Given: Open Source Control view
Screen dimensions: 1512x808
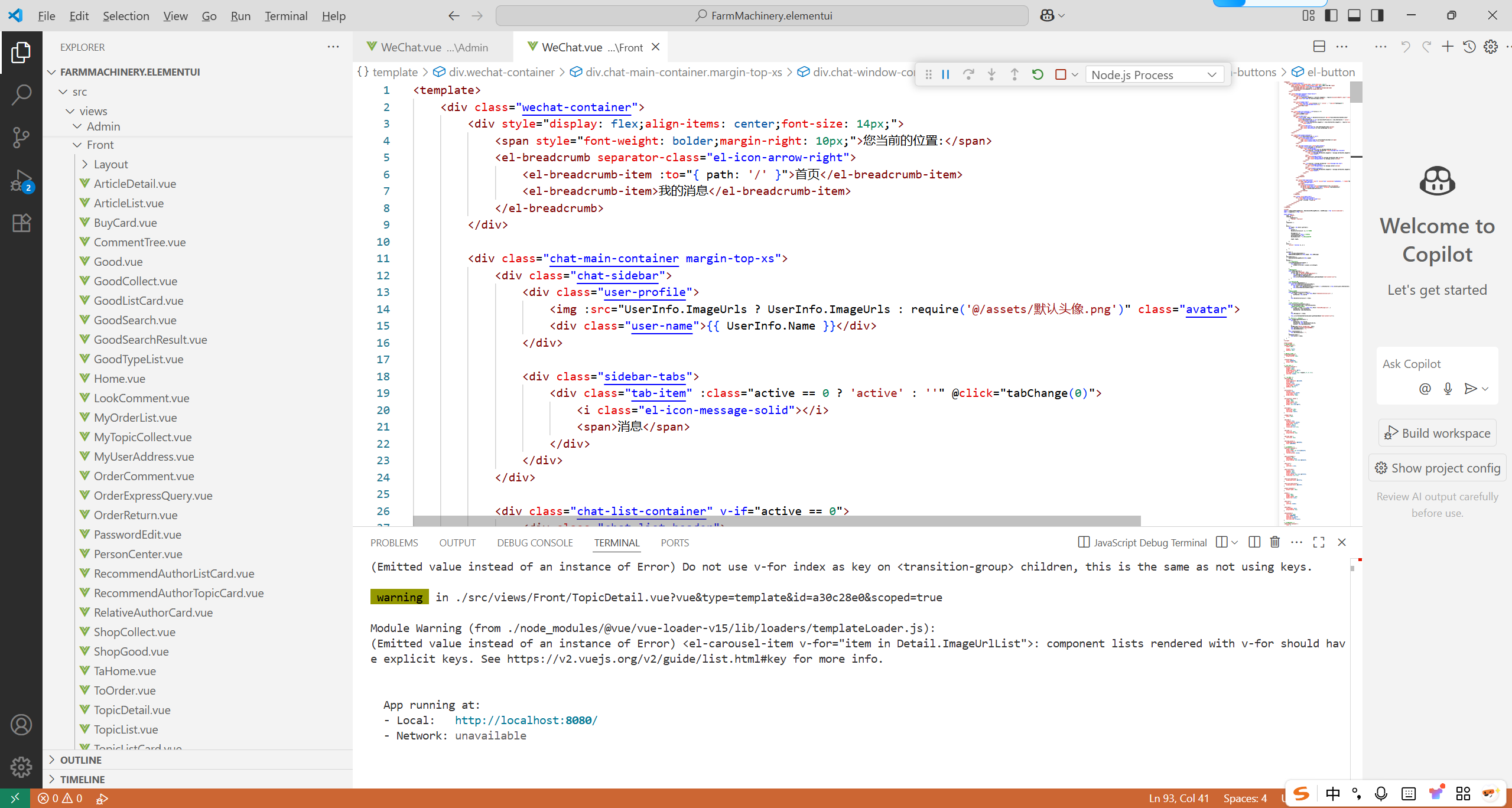Looking at the screenshot, I should [21, 137].
